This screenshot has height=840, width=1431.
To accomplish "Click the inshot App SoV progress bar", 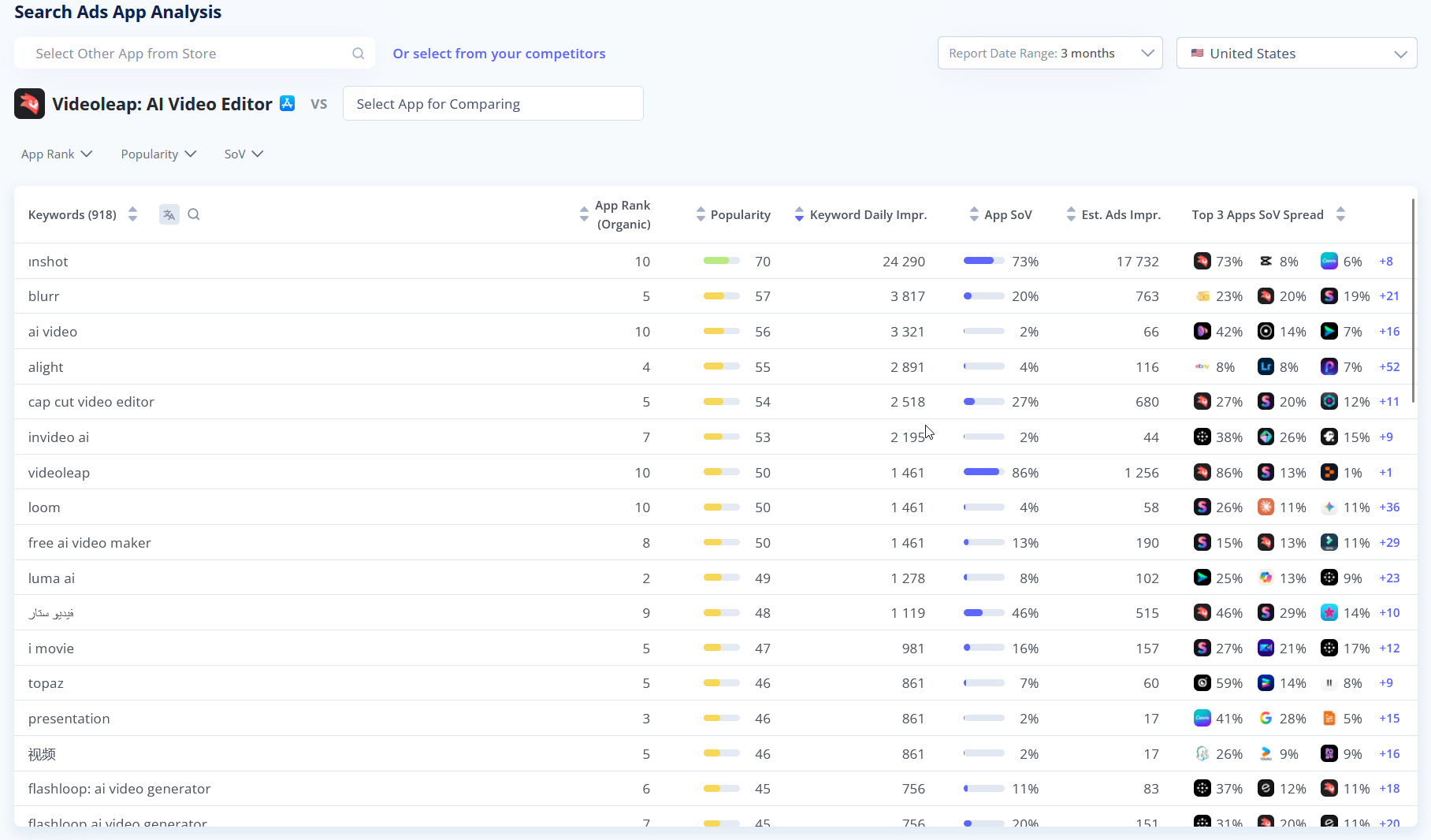I will point(983,262).
